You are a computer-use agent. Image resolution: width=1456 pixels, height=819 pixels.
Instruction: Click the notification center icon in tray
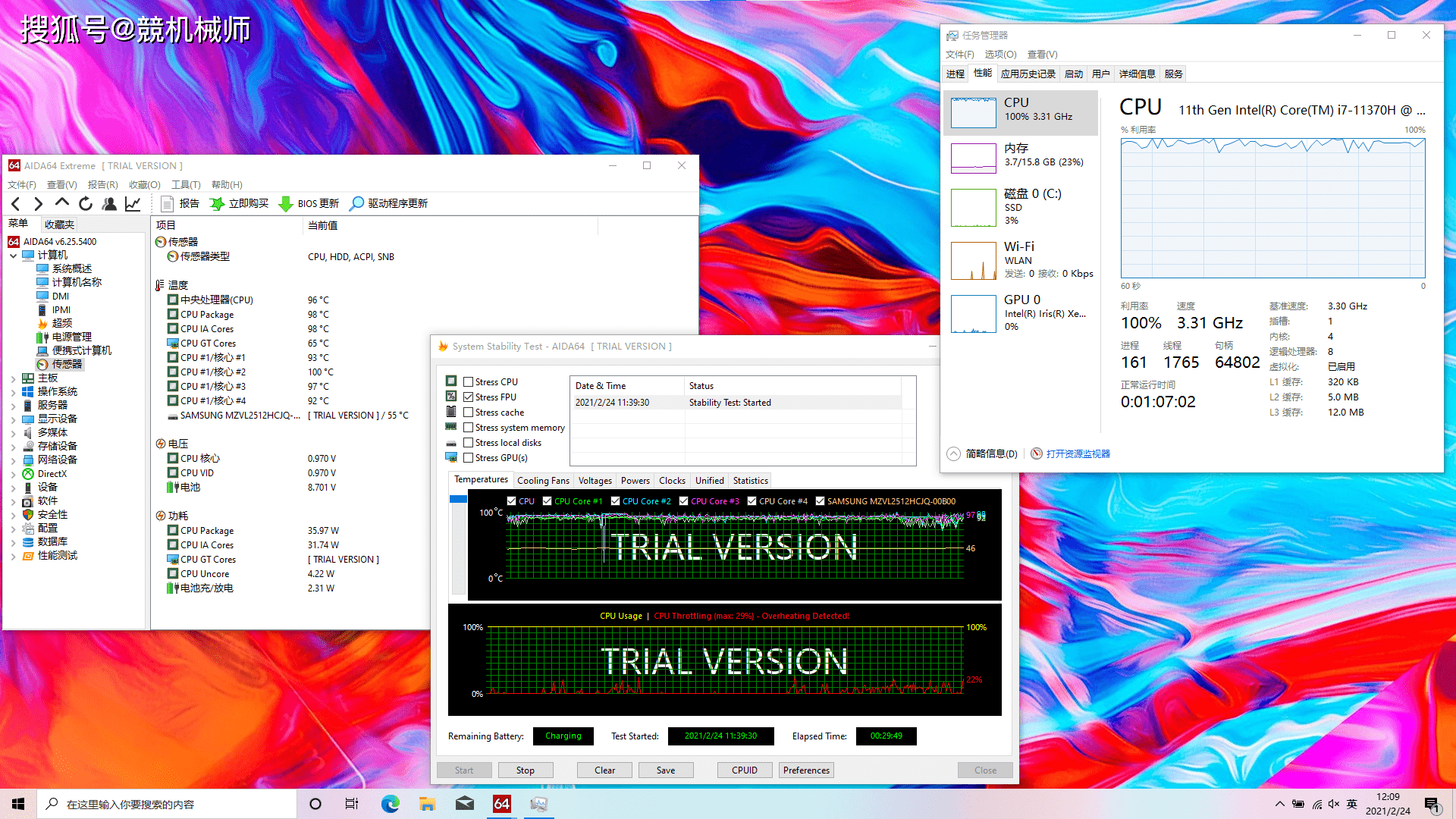[1432, 804]
